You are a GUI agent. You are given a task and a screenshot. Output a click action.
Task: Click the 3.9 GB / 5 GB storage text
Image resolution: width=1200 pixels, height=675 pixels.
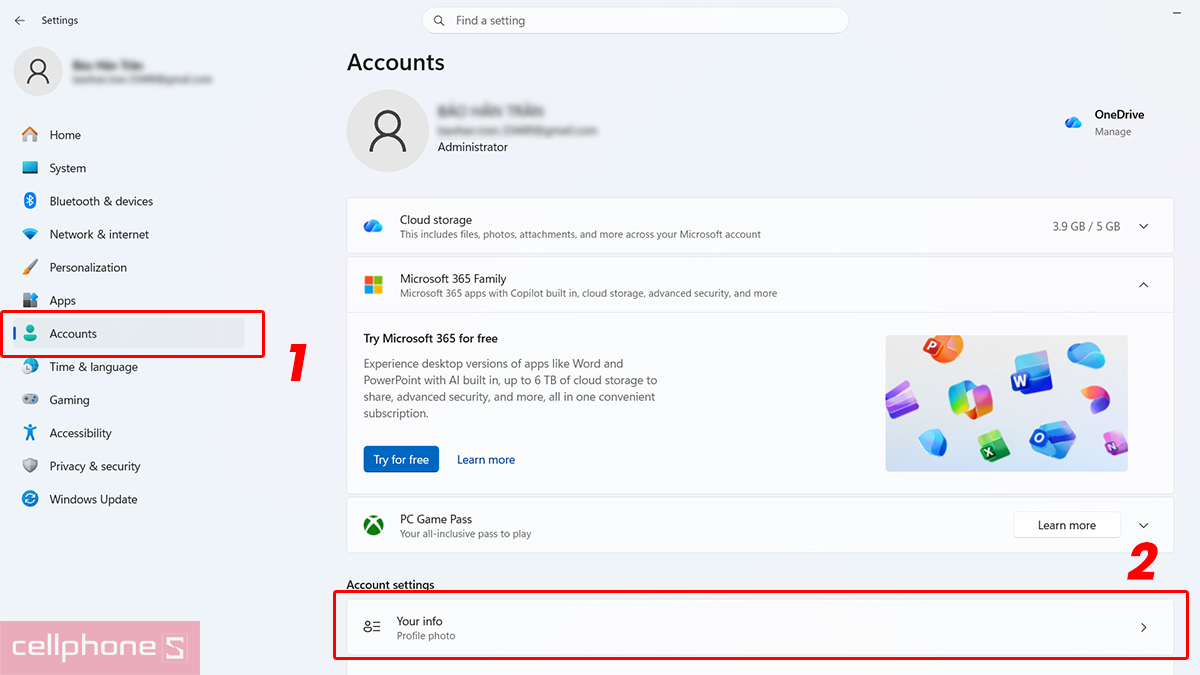click(x=1086, y=226)
